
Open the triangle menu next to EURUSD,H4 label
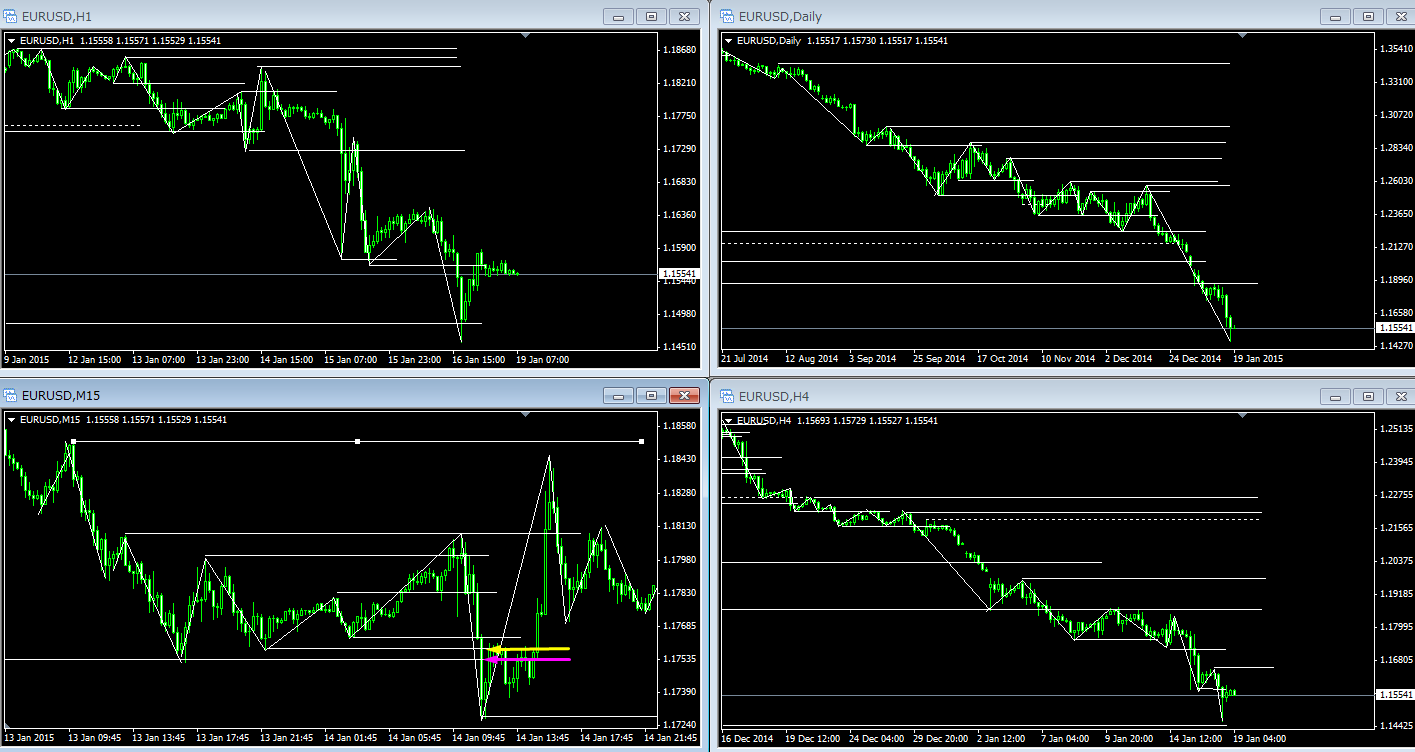(727, 420)
